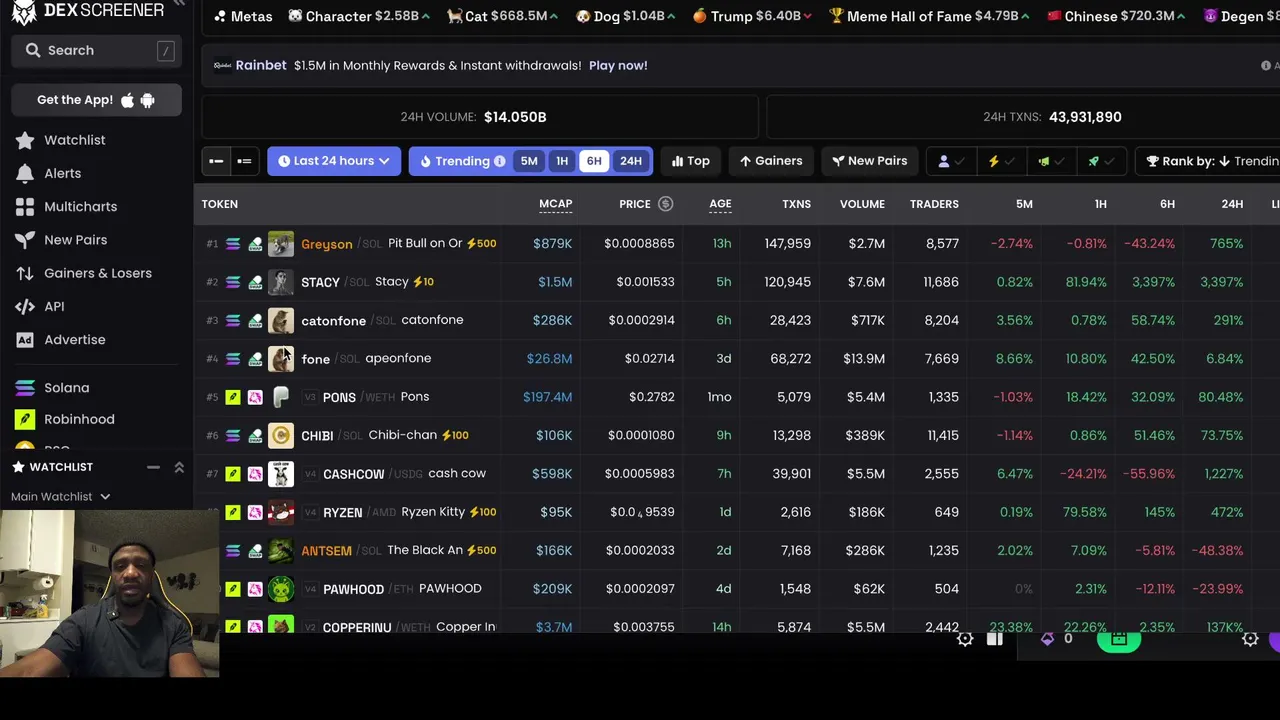Open the Cat meta category

coord(503,16)
